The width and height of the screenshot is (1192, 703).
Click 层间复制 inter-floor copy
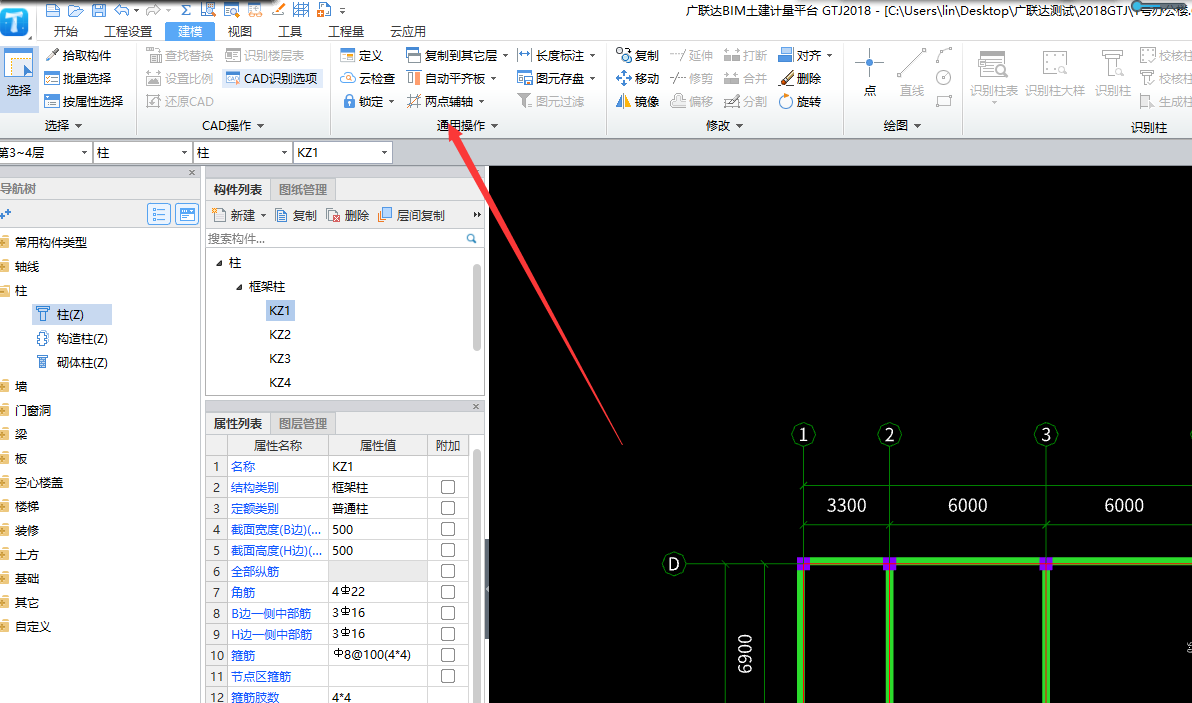412,215
